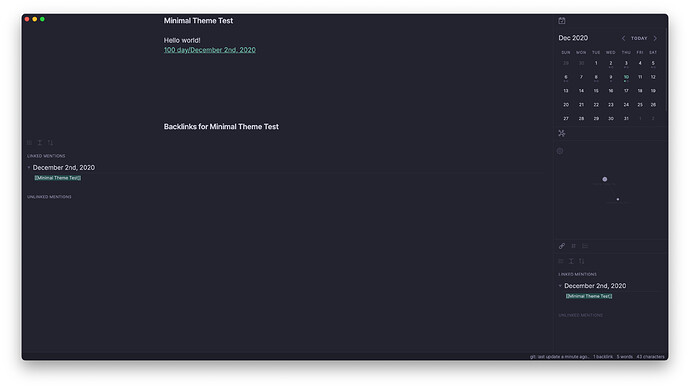Click the small white graph node

click(x=618, y=199)
